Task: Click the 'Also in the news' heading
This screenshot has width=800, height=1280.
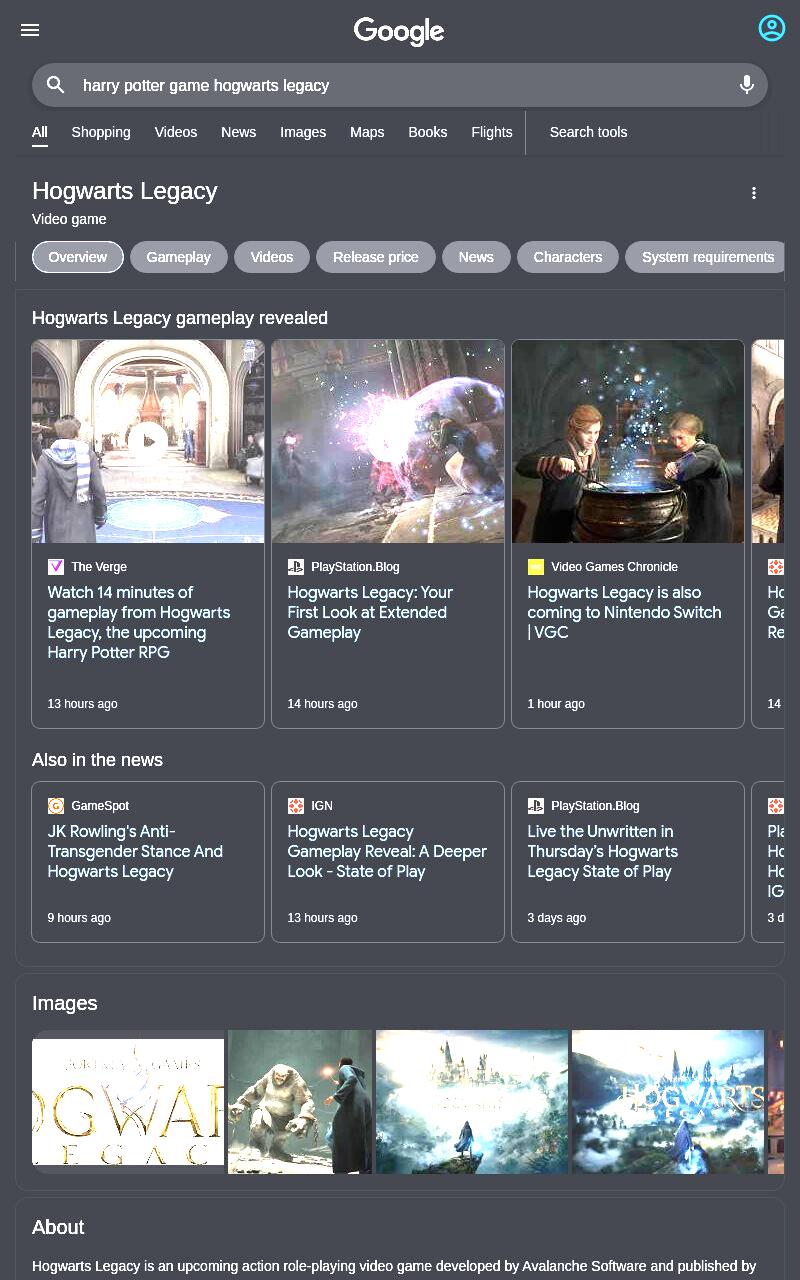Action: 97,760
